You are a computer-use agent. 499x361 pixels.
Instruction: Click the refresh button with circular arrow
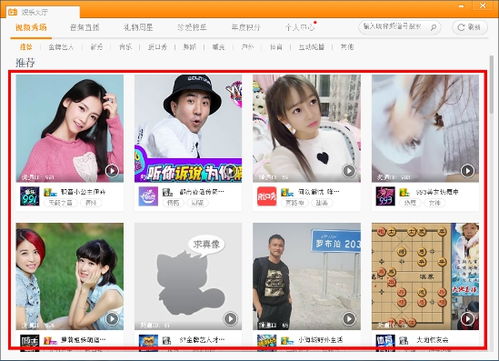470,27
